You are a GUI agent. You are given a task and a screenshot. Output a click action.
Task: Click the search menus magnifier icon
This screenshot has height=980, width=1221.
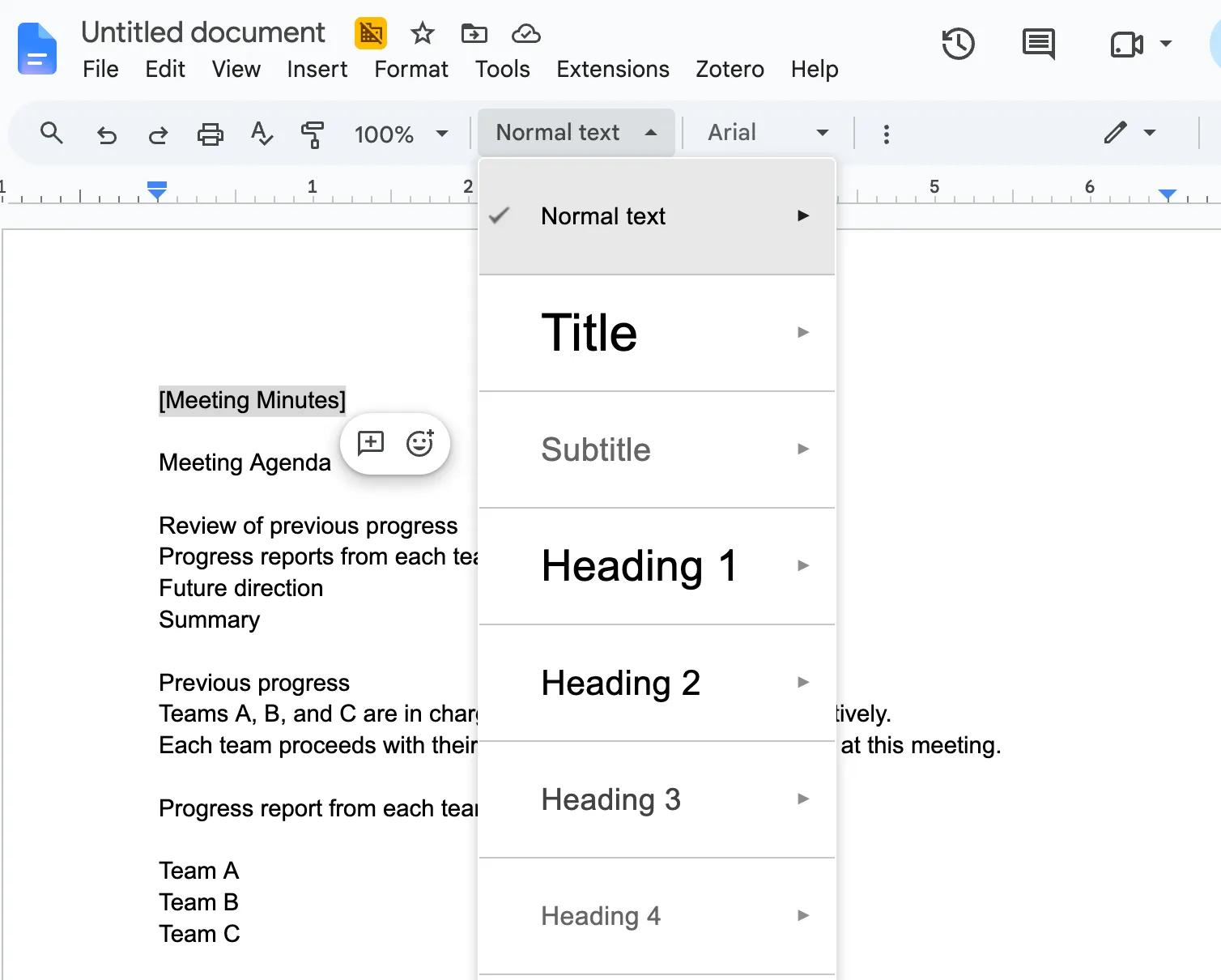click(x=52, y=133)
